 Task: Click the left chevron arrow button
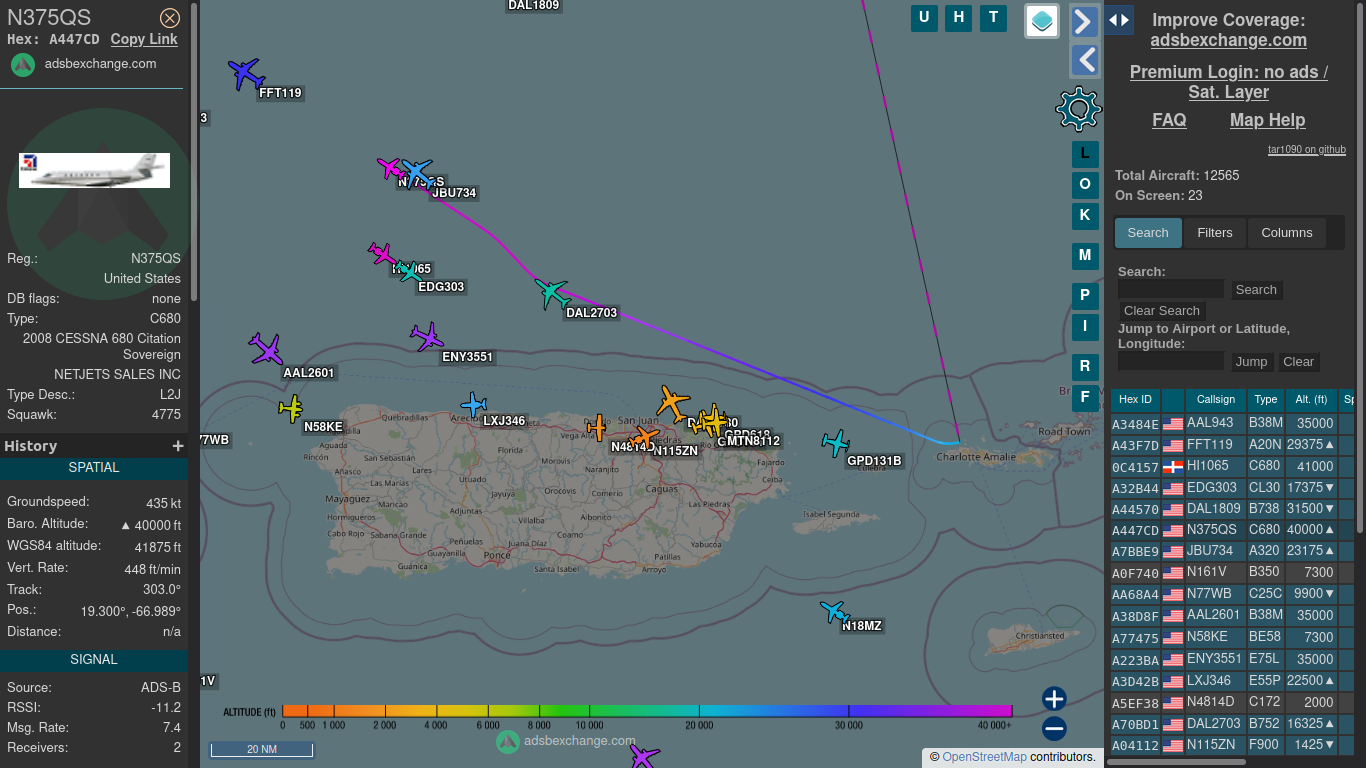[1084, 60]
